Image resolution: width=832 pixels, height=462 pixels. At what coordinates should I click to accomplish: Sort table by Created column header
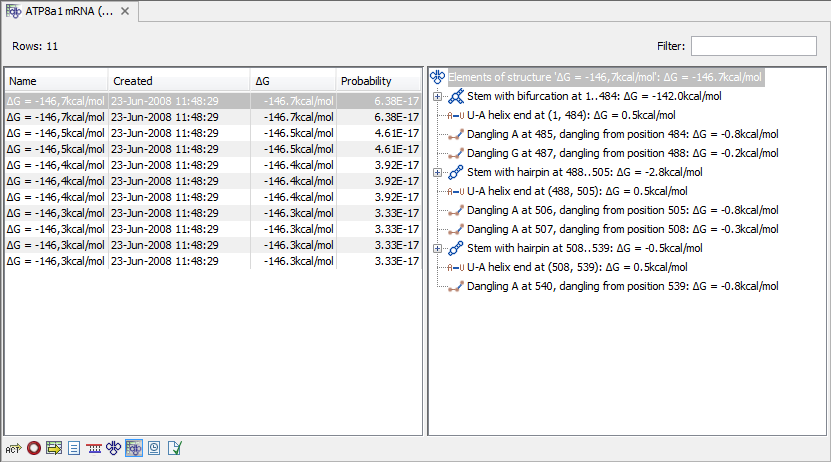(178, 81)
